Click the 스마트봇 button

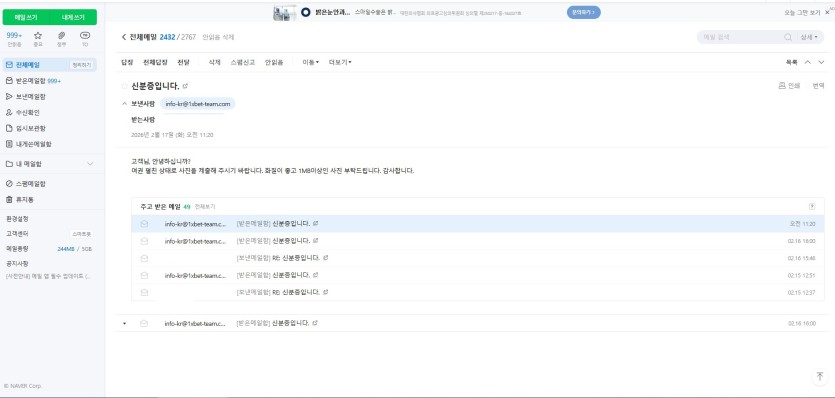pyautogui.click(x=81, y=234)
